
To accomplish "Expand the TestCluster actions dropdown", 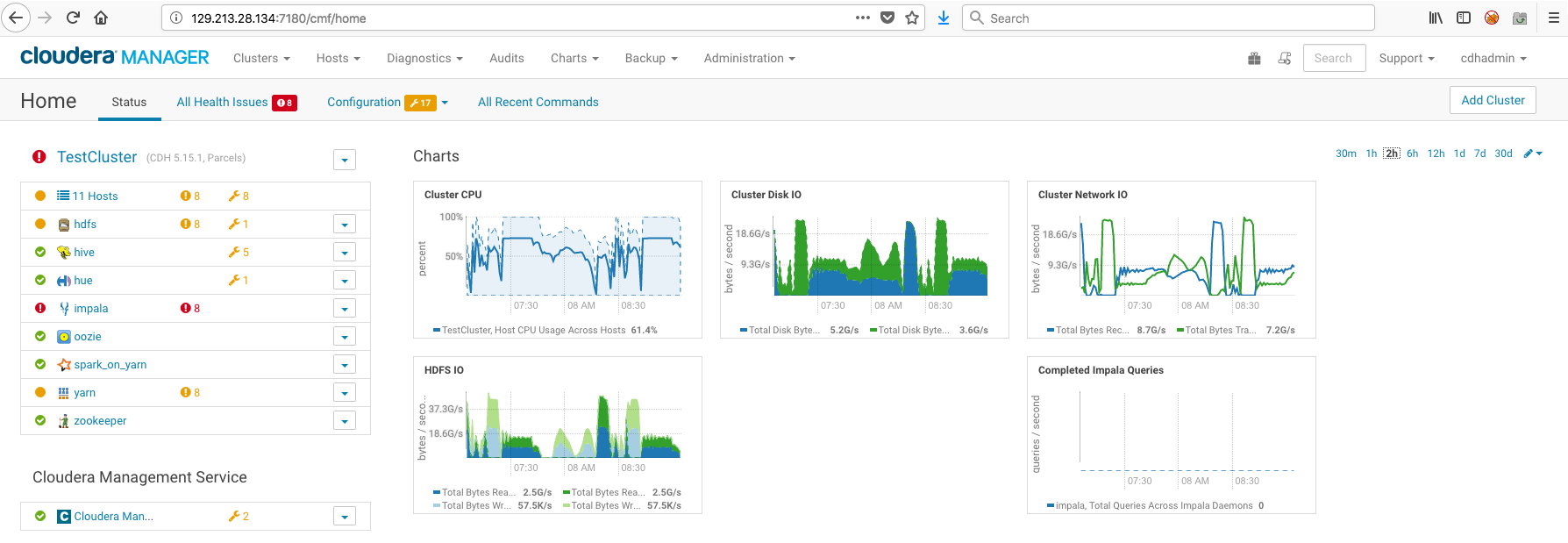I will (x=345, y=160).
